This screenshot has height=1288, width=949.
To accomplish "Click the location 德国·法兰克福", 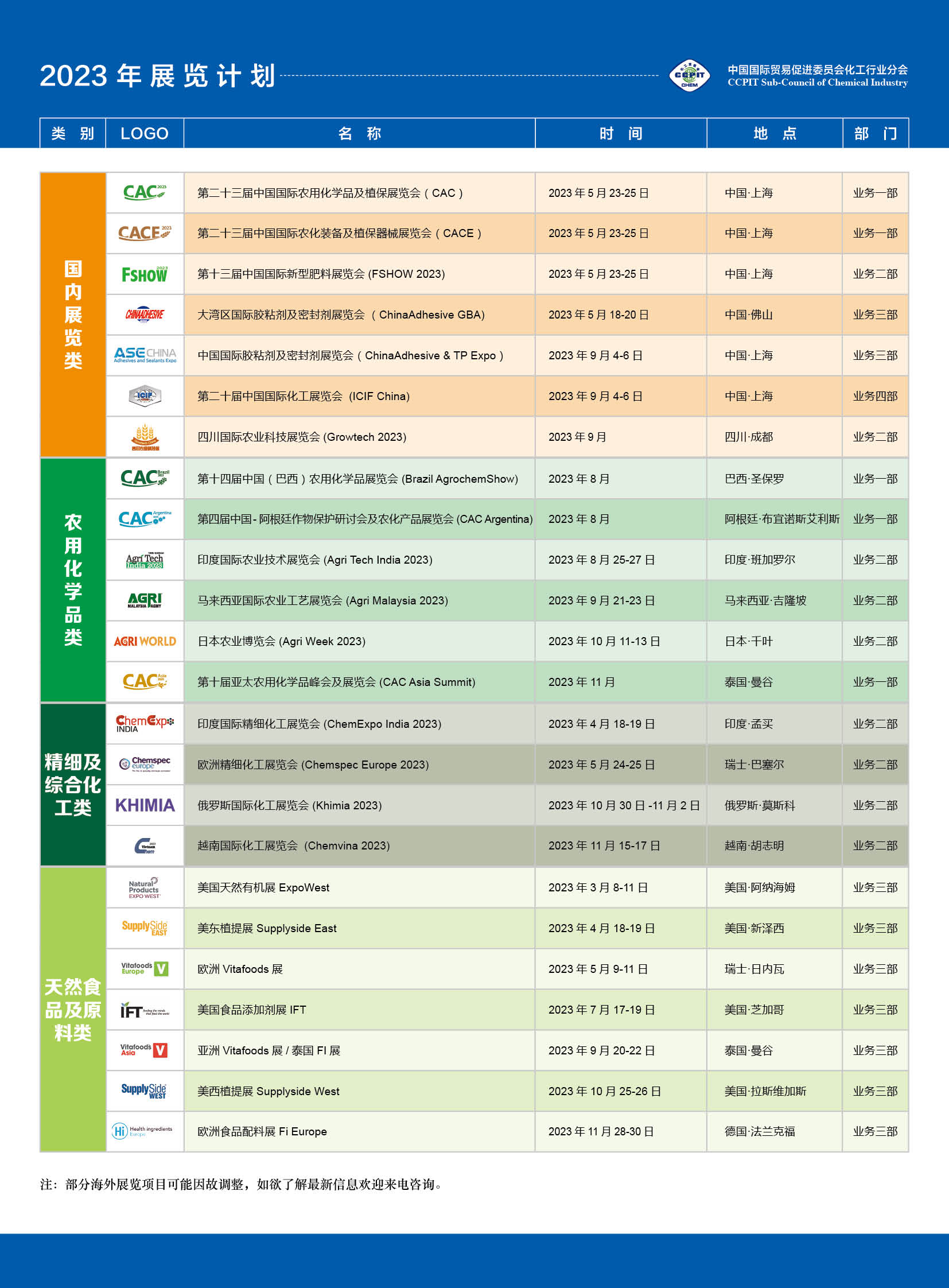I will [760, 1131].
